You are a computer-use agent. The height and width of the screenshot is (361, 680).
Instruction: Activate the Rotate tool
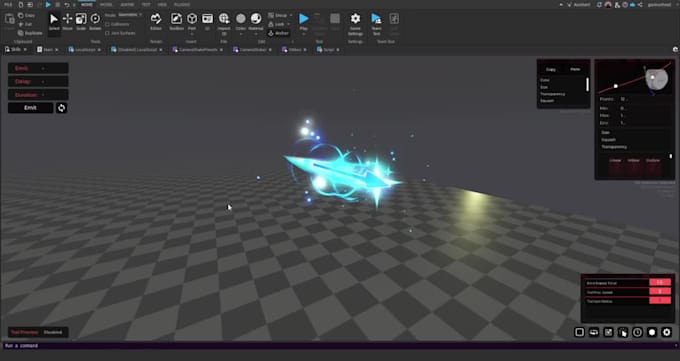(x=95, y=22)
